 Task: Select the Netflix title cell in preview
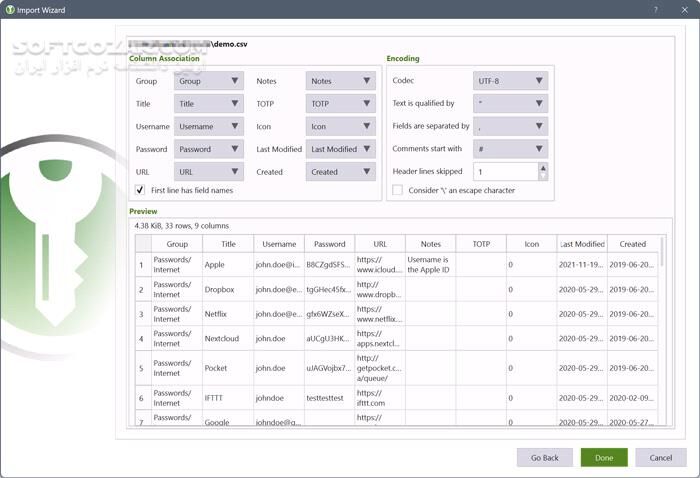(x=228, y=314)
